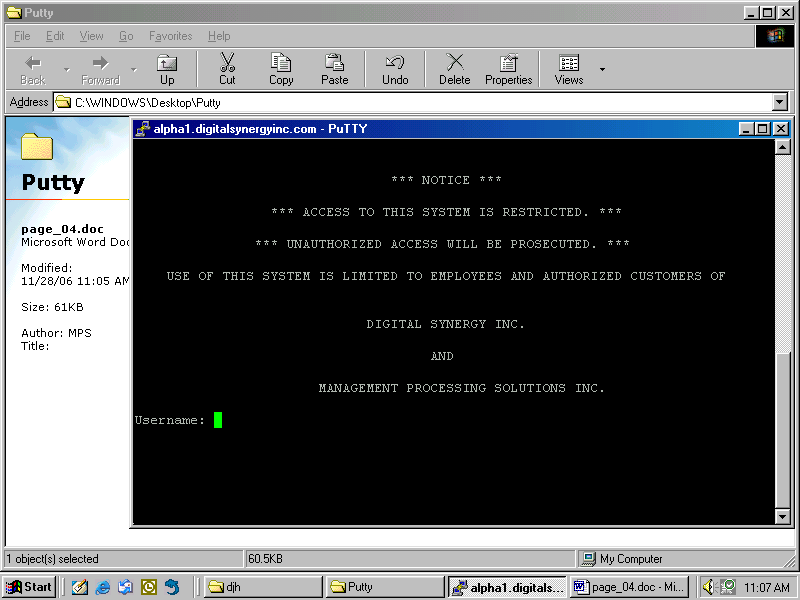Click the PuTTY window system menu icon
800x600 pixels.
142,129
